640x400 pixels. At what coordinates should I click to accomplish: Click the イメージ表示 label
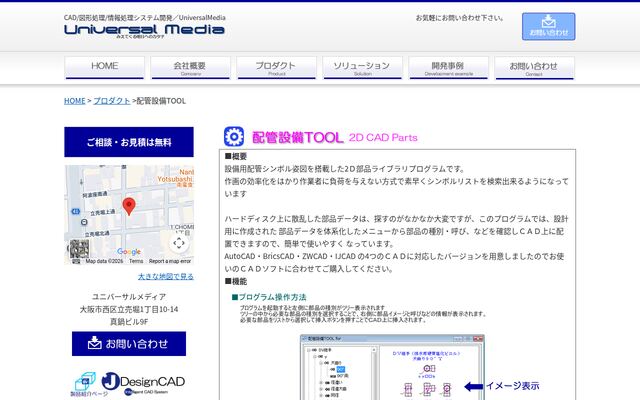513,386
